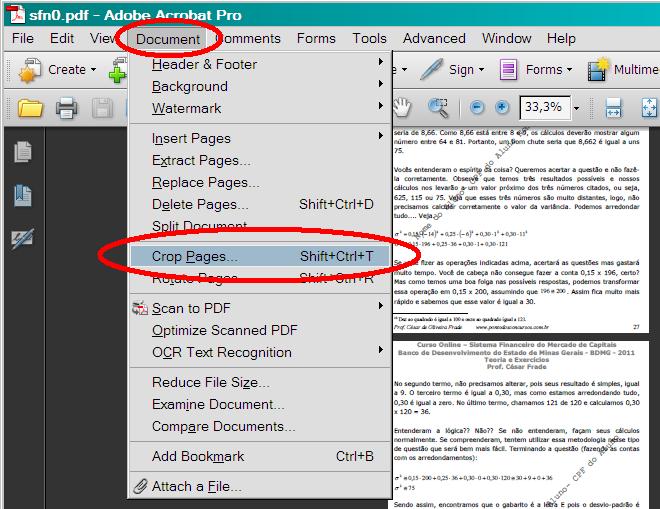
Task: Click the Forms toolbar icon
Action: click(508, 69)
